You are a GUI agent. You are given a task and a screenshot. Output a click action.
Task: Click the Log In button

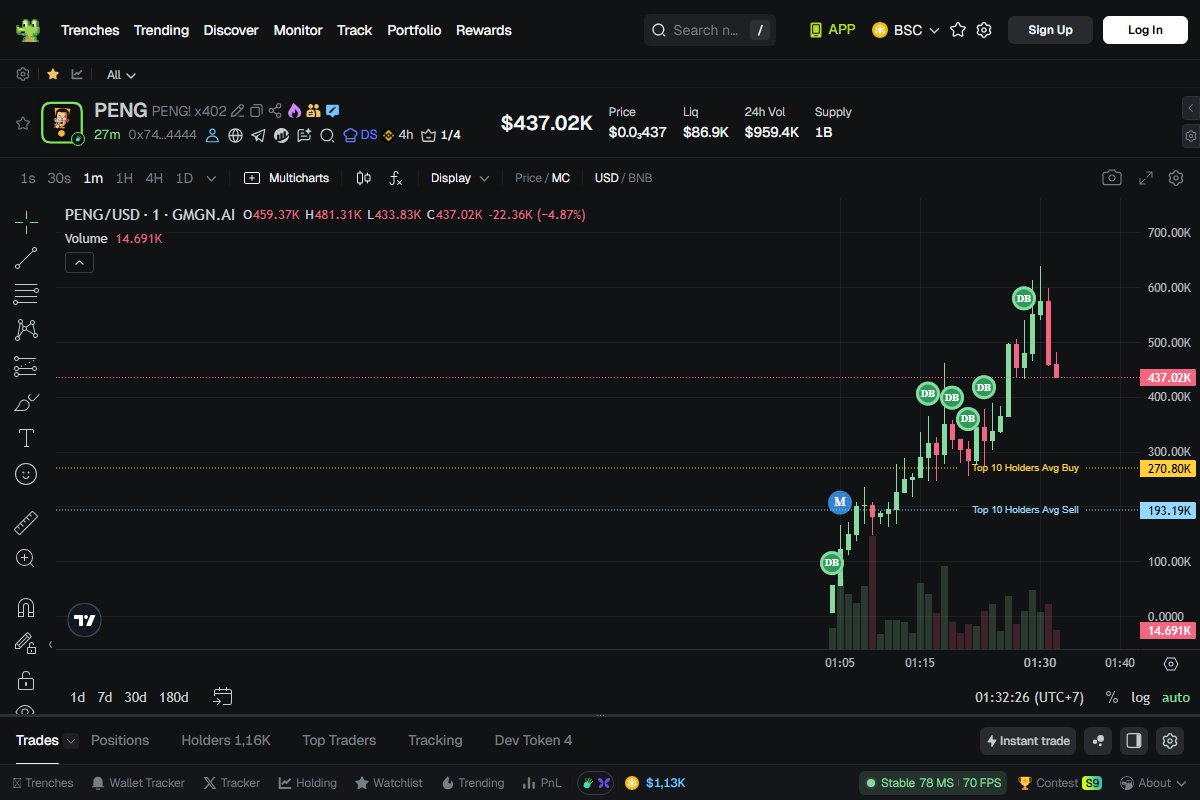point(1145,30)
